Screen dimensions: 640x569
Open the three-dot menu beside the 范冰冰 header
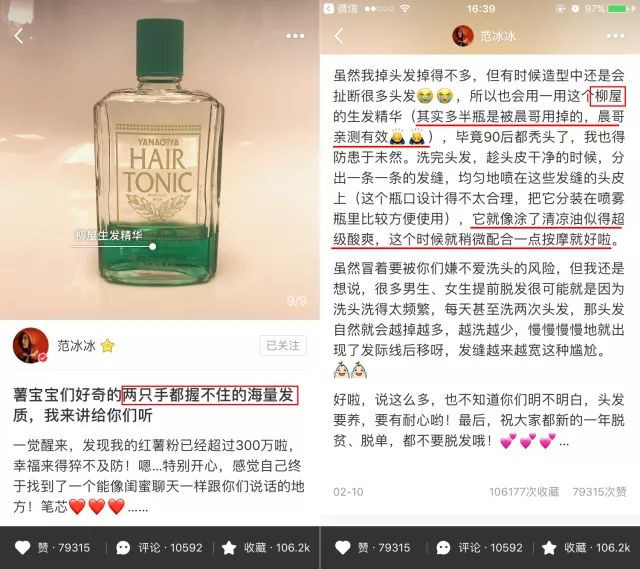(615, 36)
